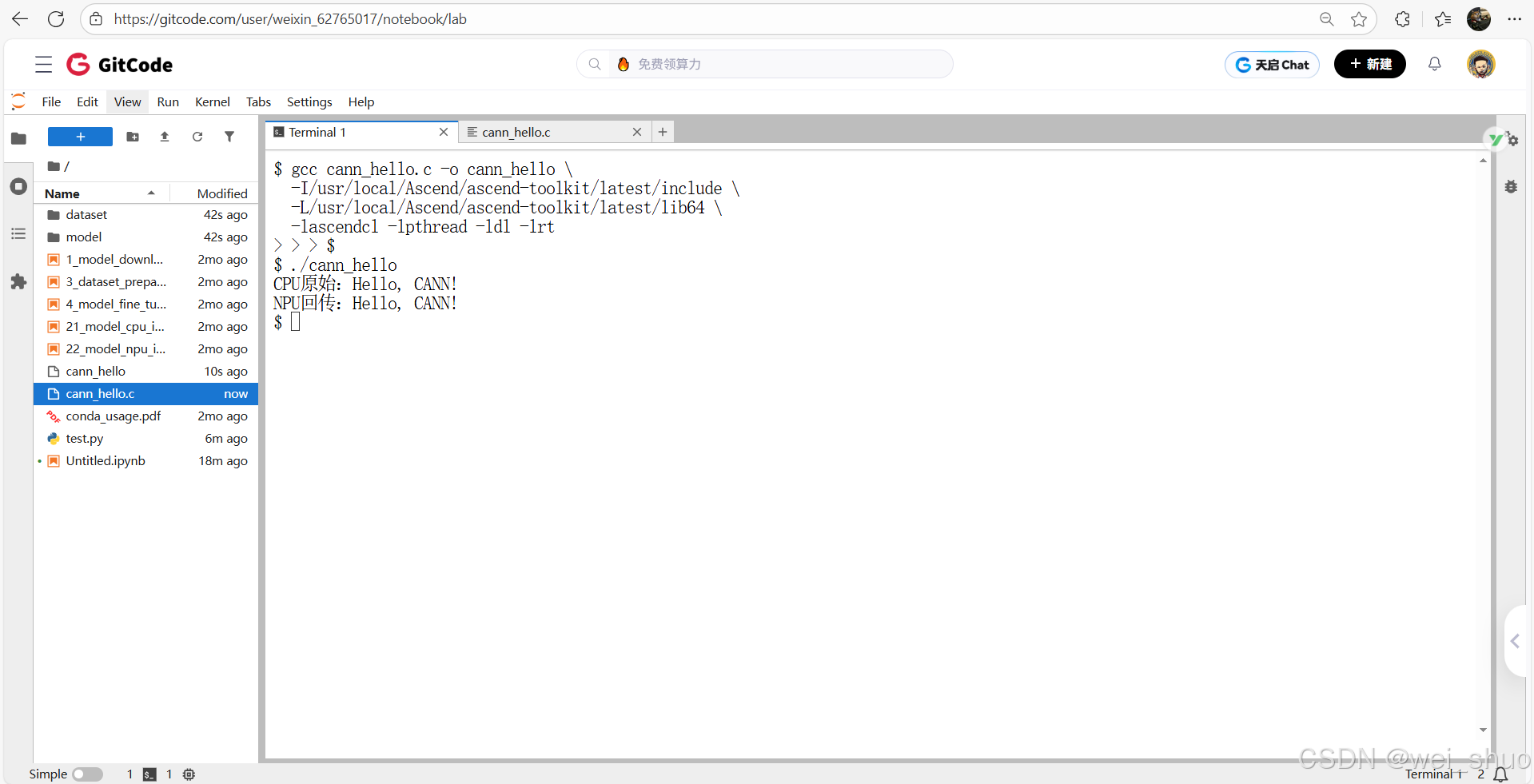Sort files by Name column
The image size is (1534, 784).
coord(101,193)
